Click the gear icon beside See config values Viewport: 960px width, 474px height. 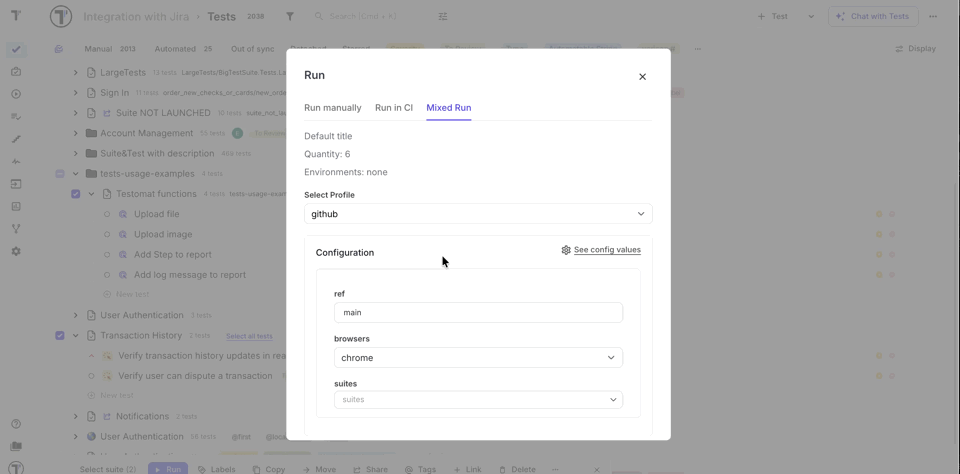pyautogui.click(x=566, y=250)
